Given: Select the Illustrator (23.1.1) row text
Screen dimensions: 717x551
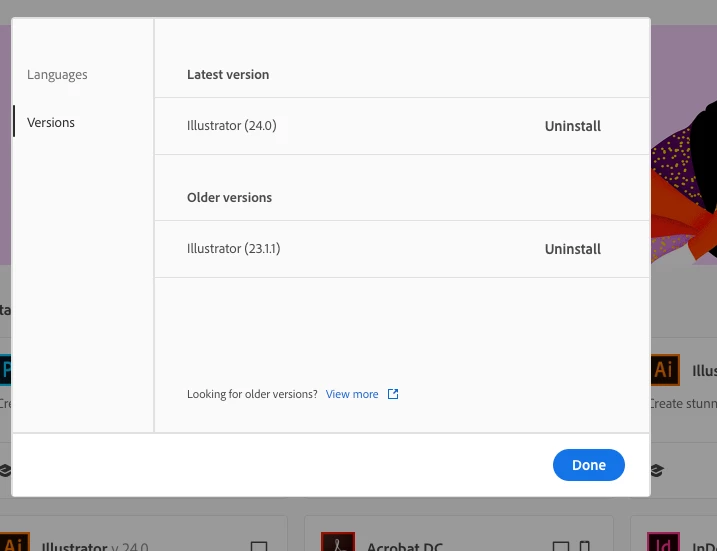Looking at the screenshot, I should pos(233,249).
